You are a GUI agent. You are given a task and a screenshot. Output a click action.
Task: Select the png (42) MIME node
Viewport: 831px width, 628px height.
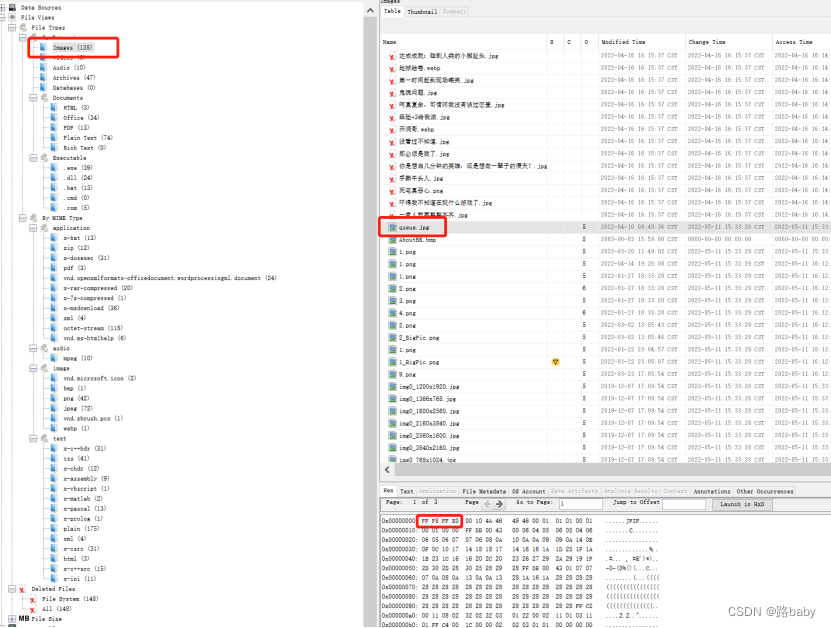pos(76,399)
